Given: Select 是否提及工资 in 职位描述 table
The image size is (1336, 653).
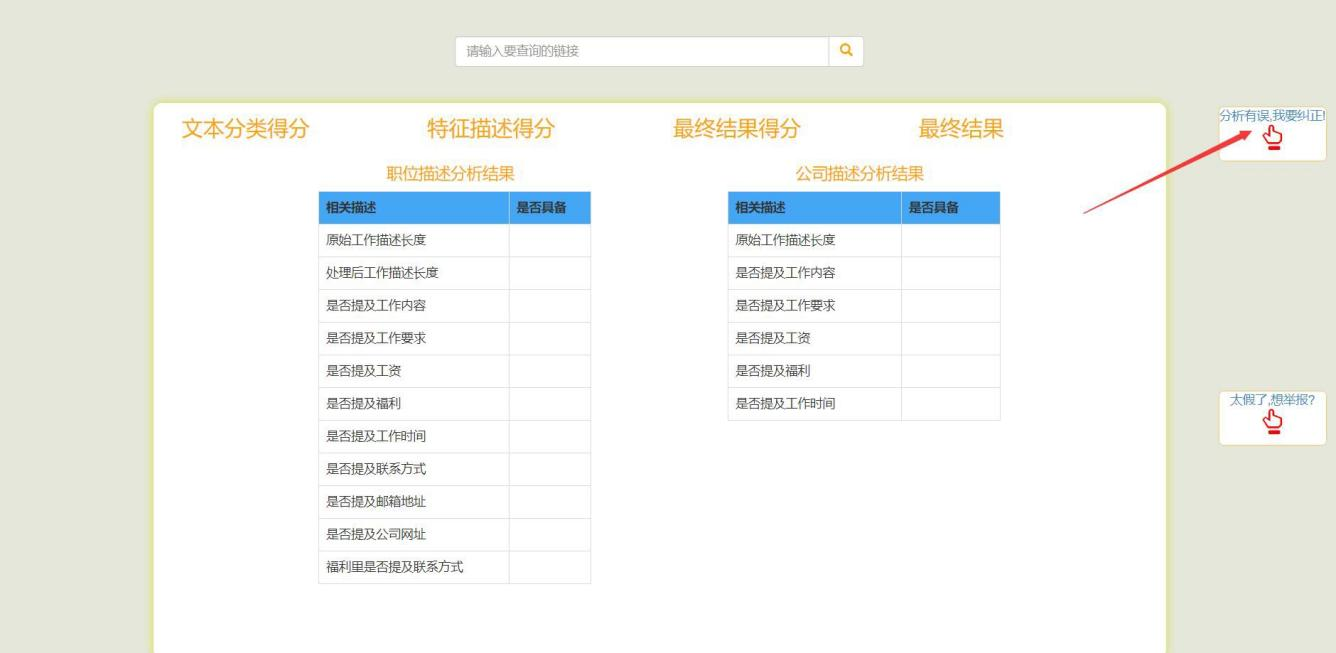Looking at the screenshot, I should (455, 371).
